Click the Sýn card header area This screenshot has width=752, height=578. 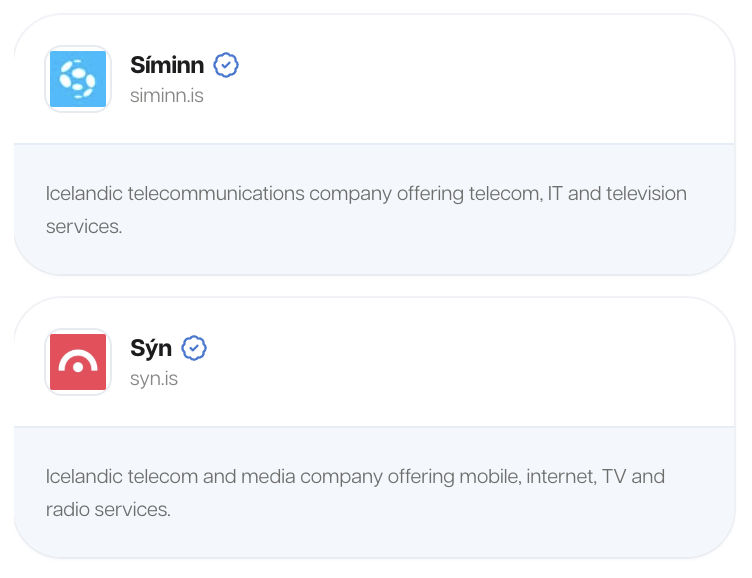375,362
